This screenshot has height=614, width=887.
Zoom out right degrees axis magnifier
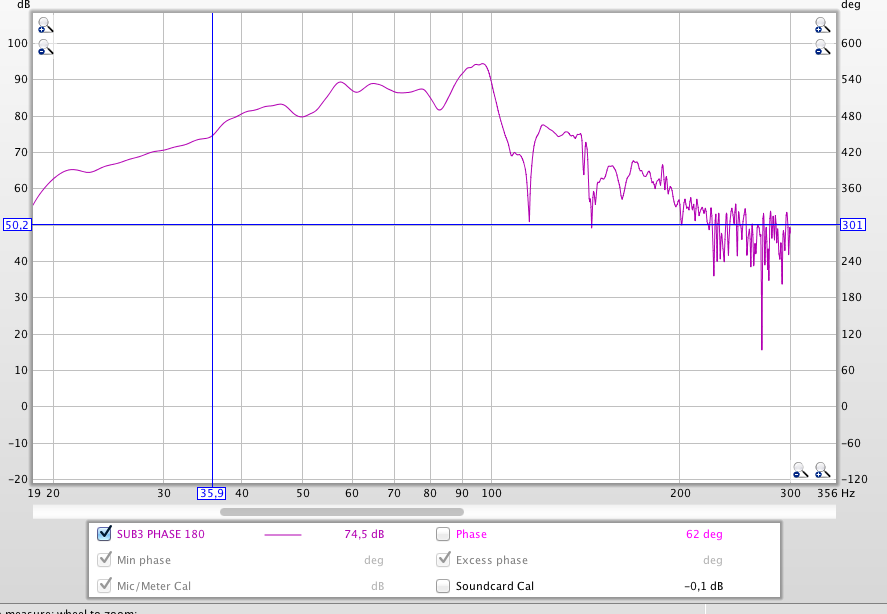coord(823,47)
